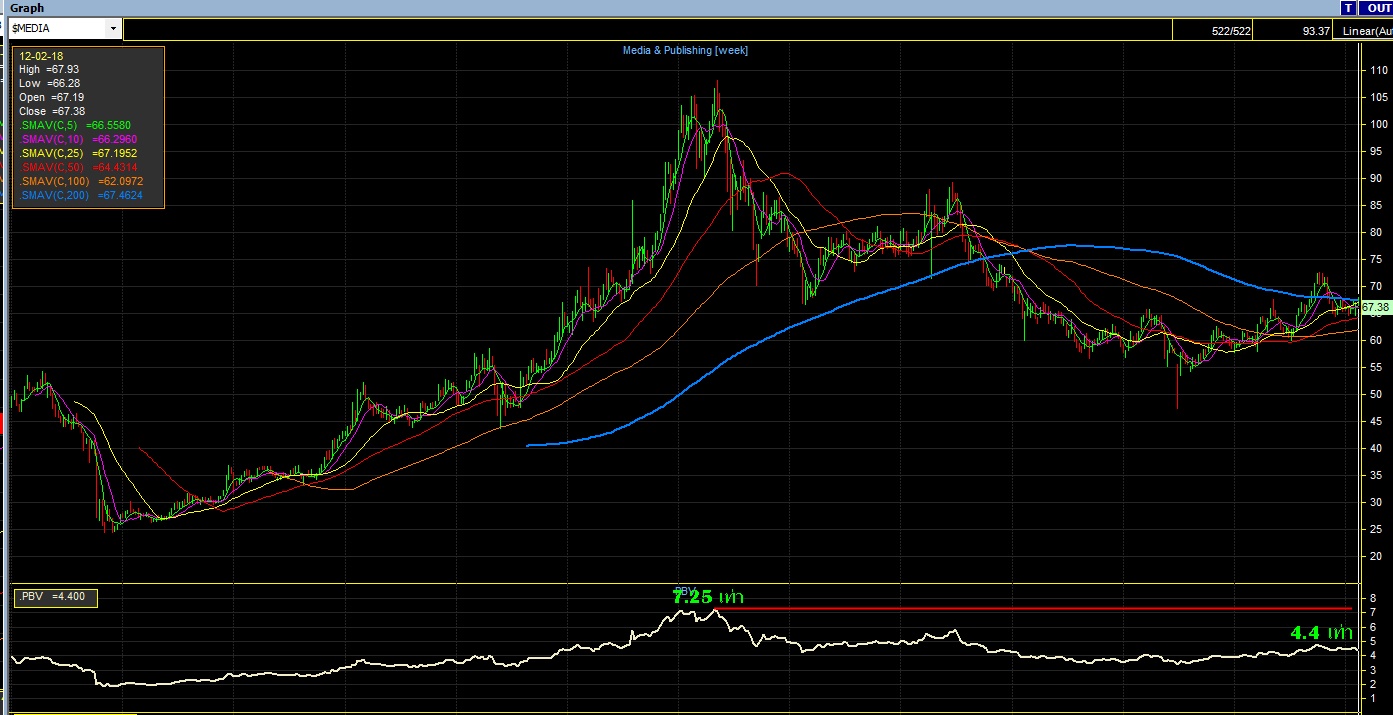Select the SMAV(C,50) indicator legend

point(77,168)
